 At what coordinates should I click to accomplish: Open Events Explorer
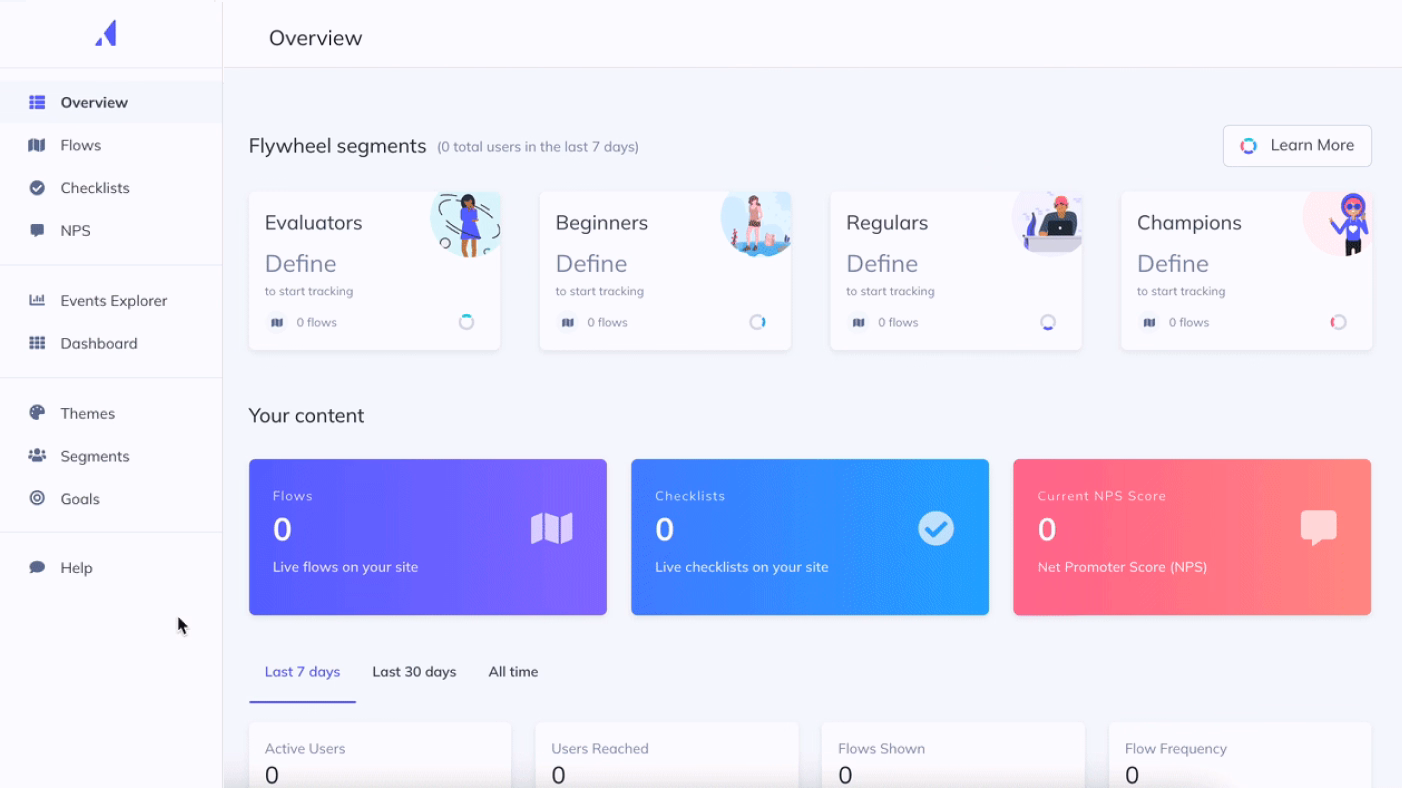(x=109, y=300)
